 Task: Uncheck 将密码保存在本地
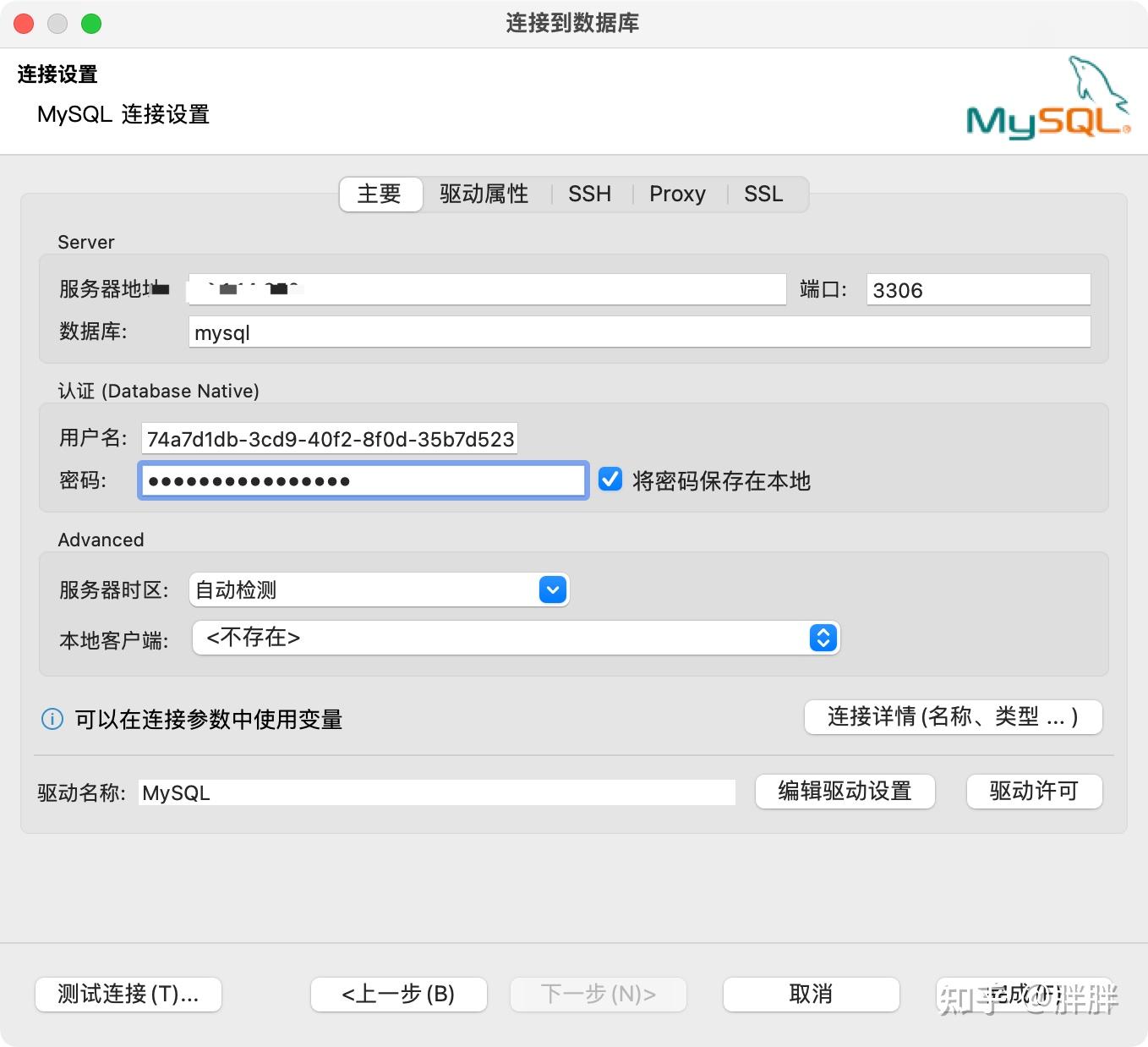tap(610, 480)
